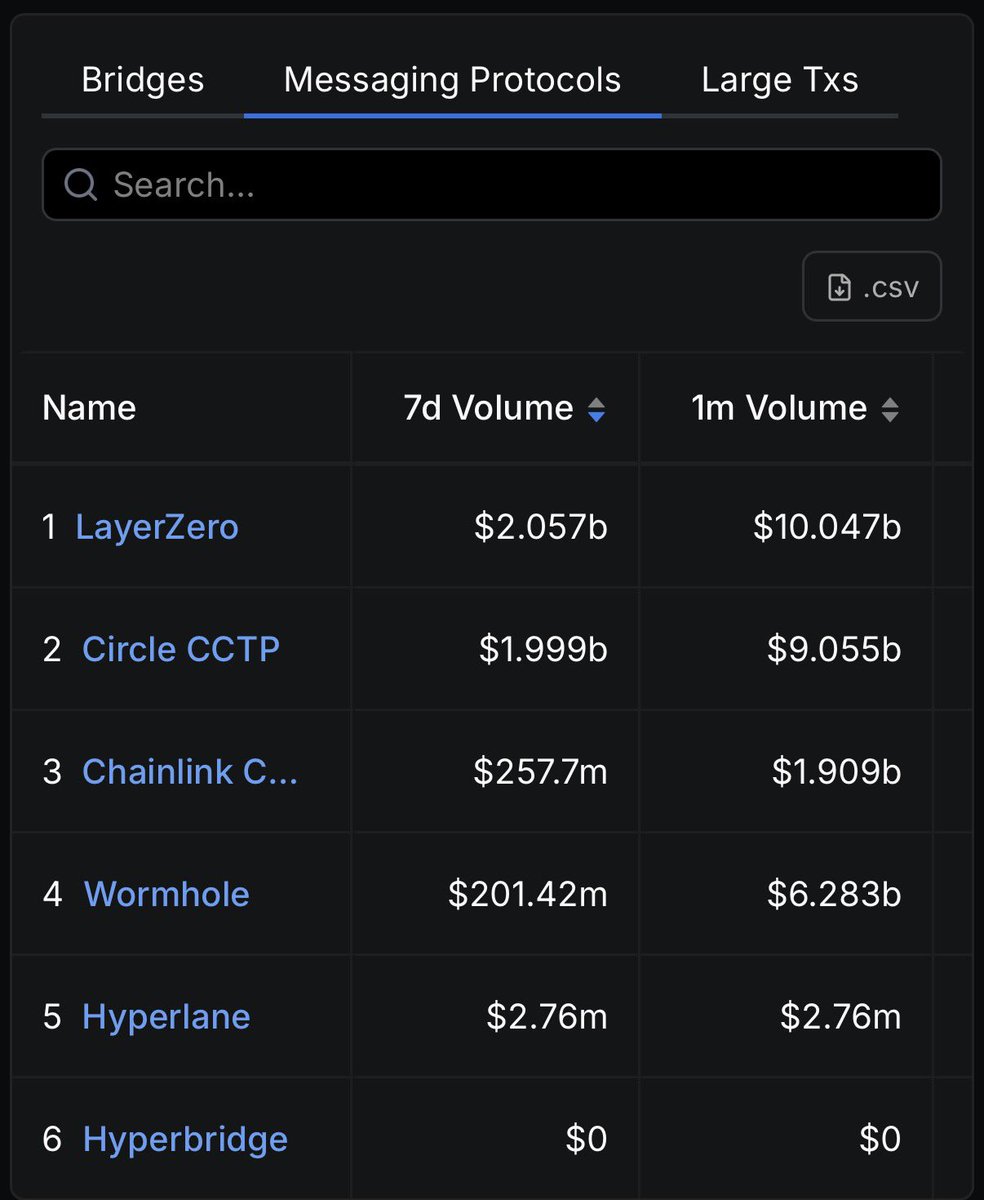Select the Messaging Protocols tab

pyautogui.click(x=452, y=80)
